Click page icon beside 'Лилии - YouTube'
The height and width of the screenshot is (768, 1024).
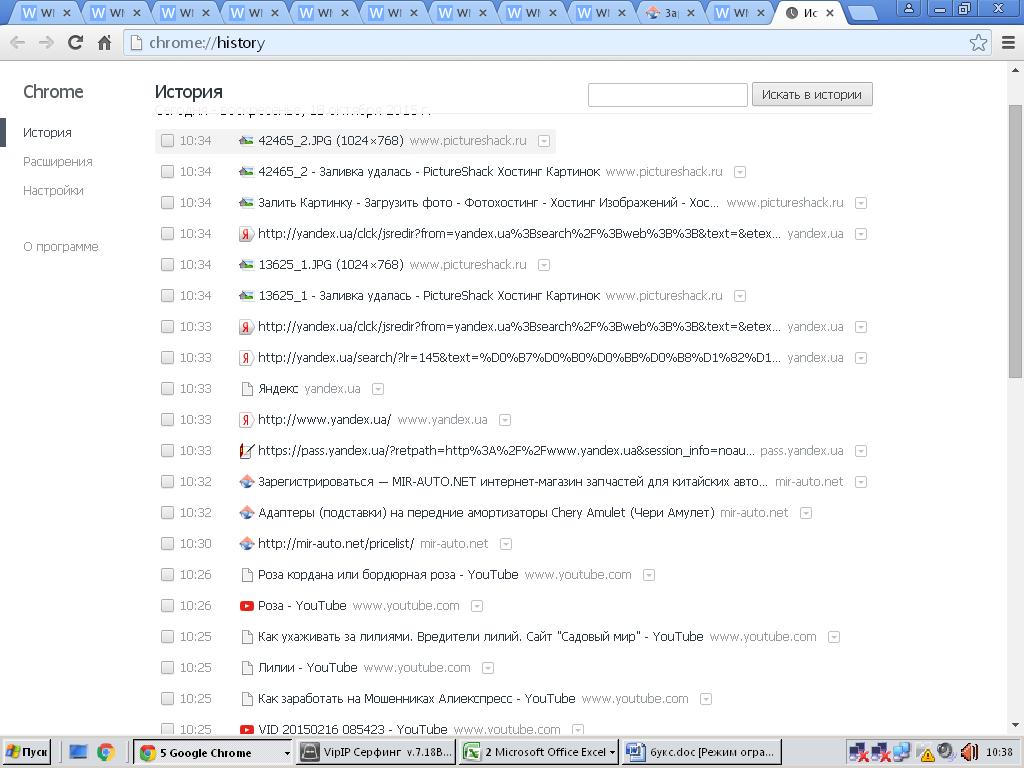click(x=247, y=668)
